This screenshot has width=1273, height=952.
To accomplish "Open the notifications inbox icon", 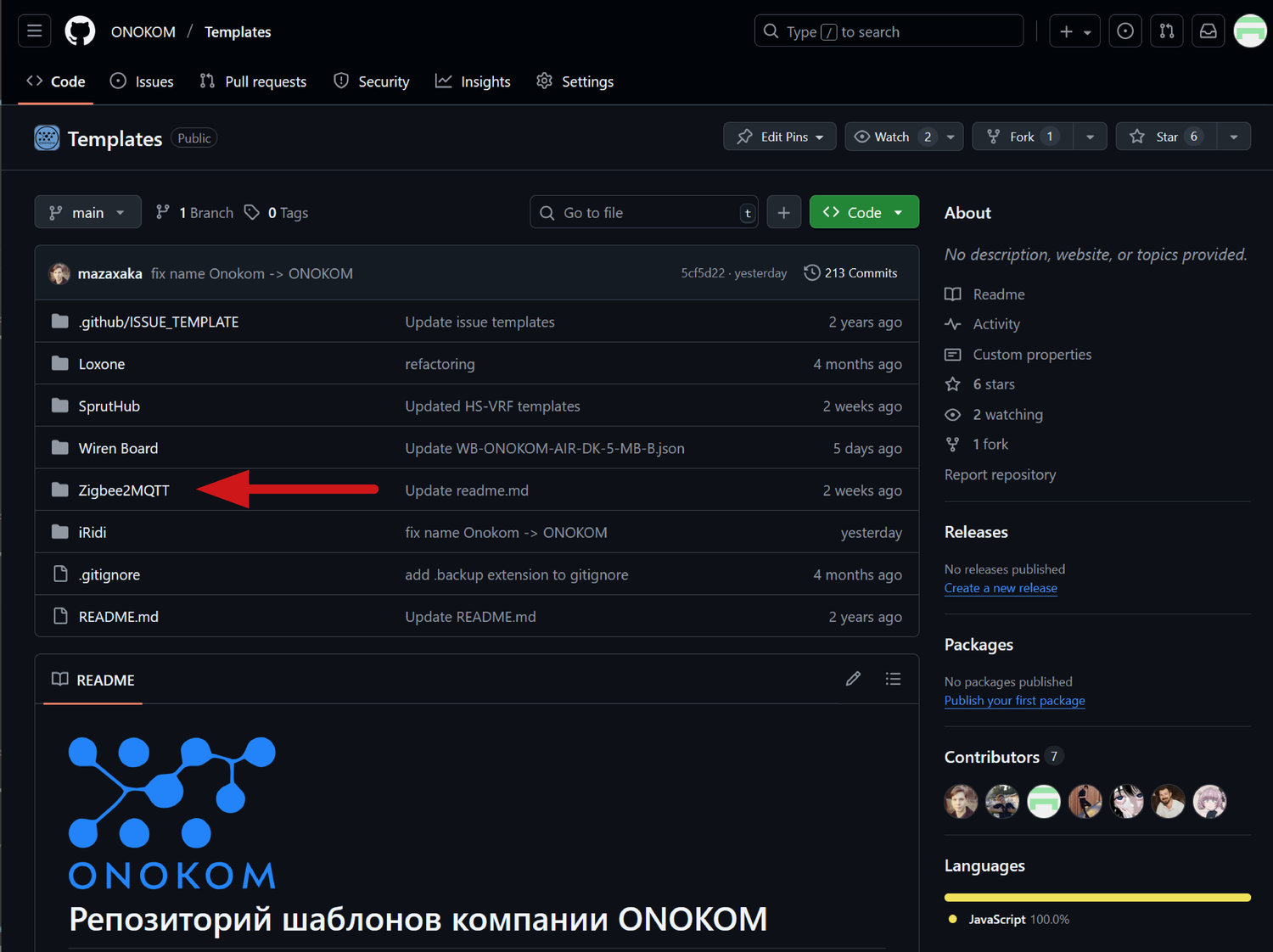I will 1208,31.
